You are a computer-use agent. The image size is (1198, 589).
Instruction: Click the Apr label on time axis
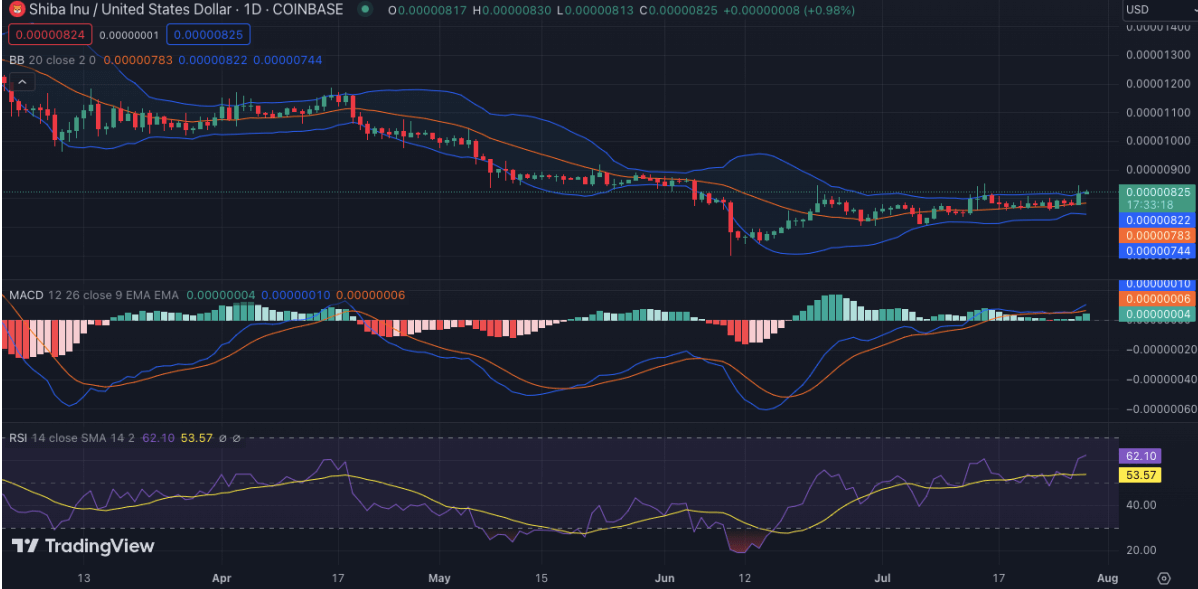222,578
